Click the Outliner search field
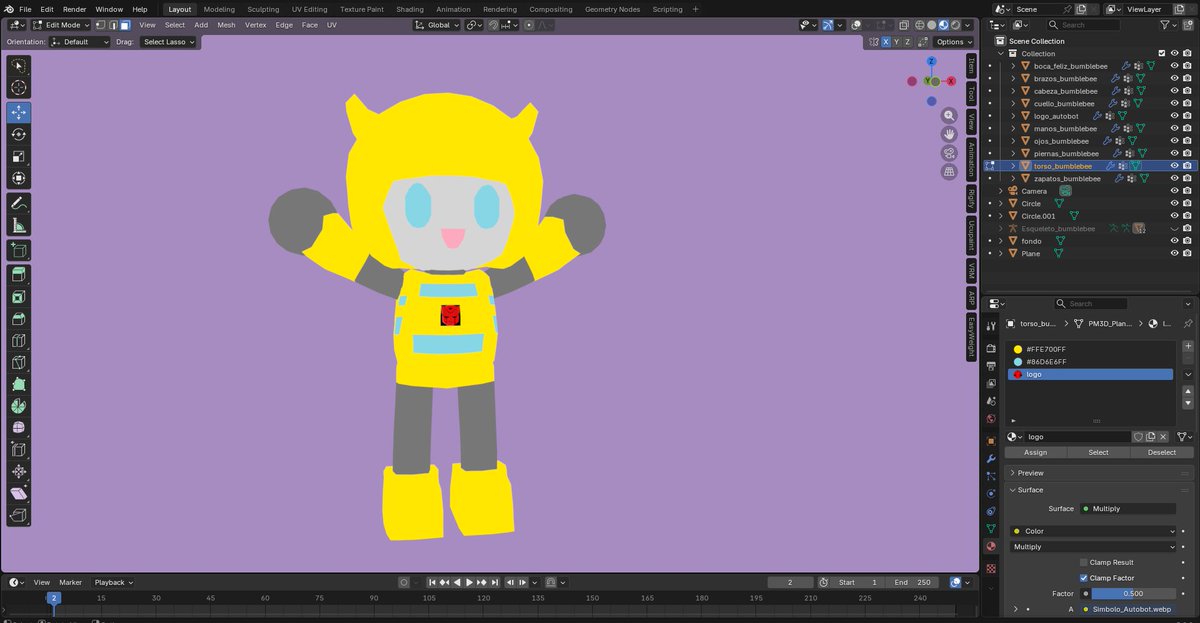1200x623 pixels. pyautogui.click(x=1086, y=25)
